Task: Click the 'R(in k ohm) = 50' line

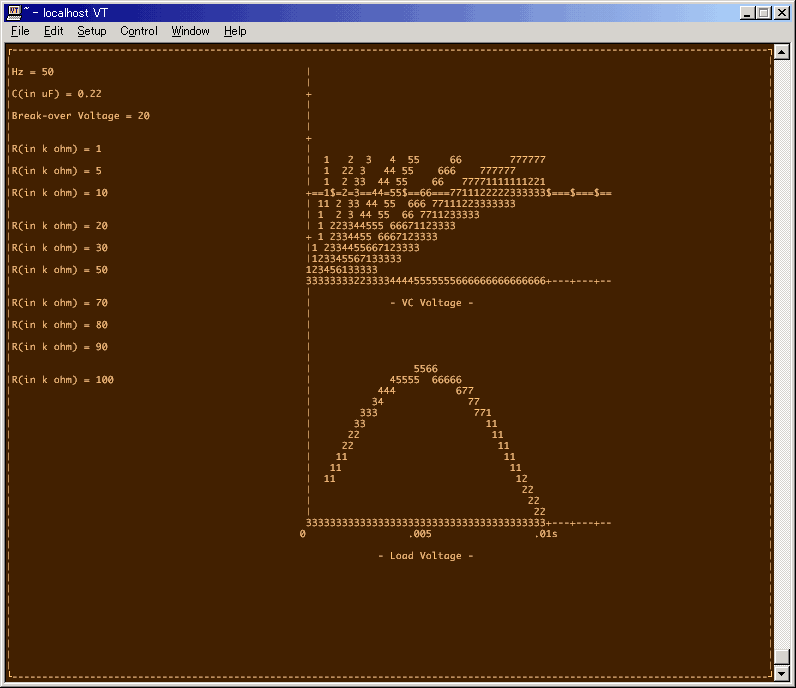Action: [x=60, y=270]
